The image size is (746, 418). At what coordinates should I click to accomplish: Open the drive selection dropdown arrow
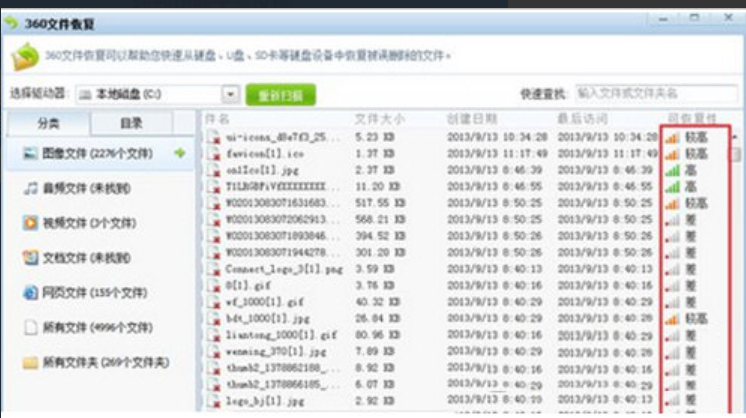tap(230, 94)
